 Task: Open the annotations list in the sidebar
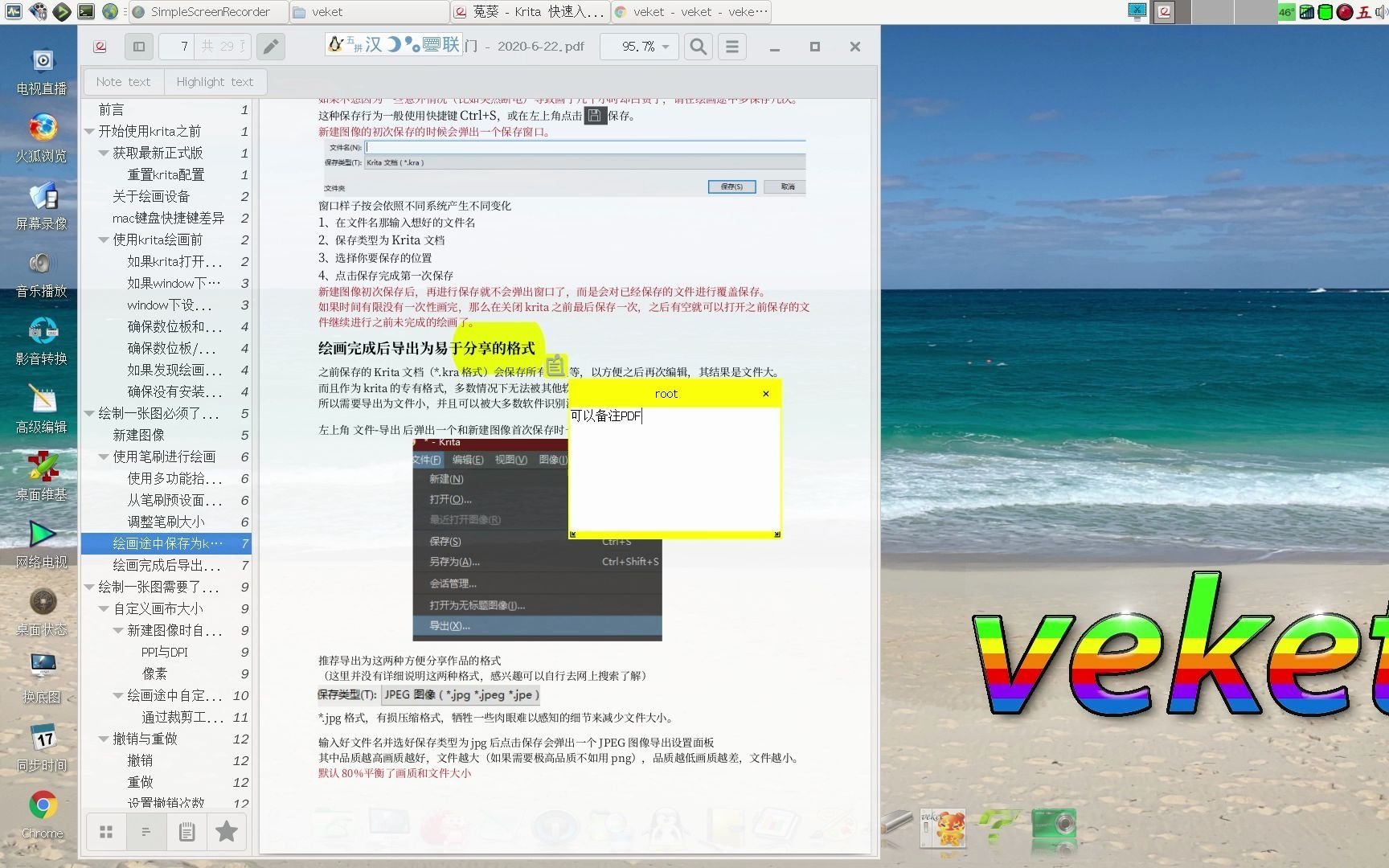click(186, 831)
